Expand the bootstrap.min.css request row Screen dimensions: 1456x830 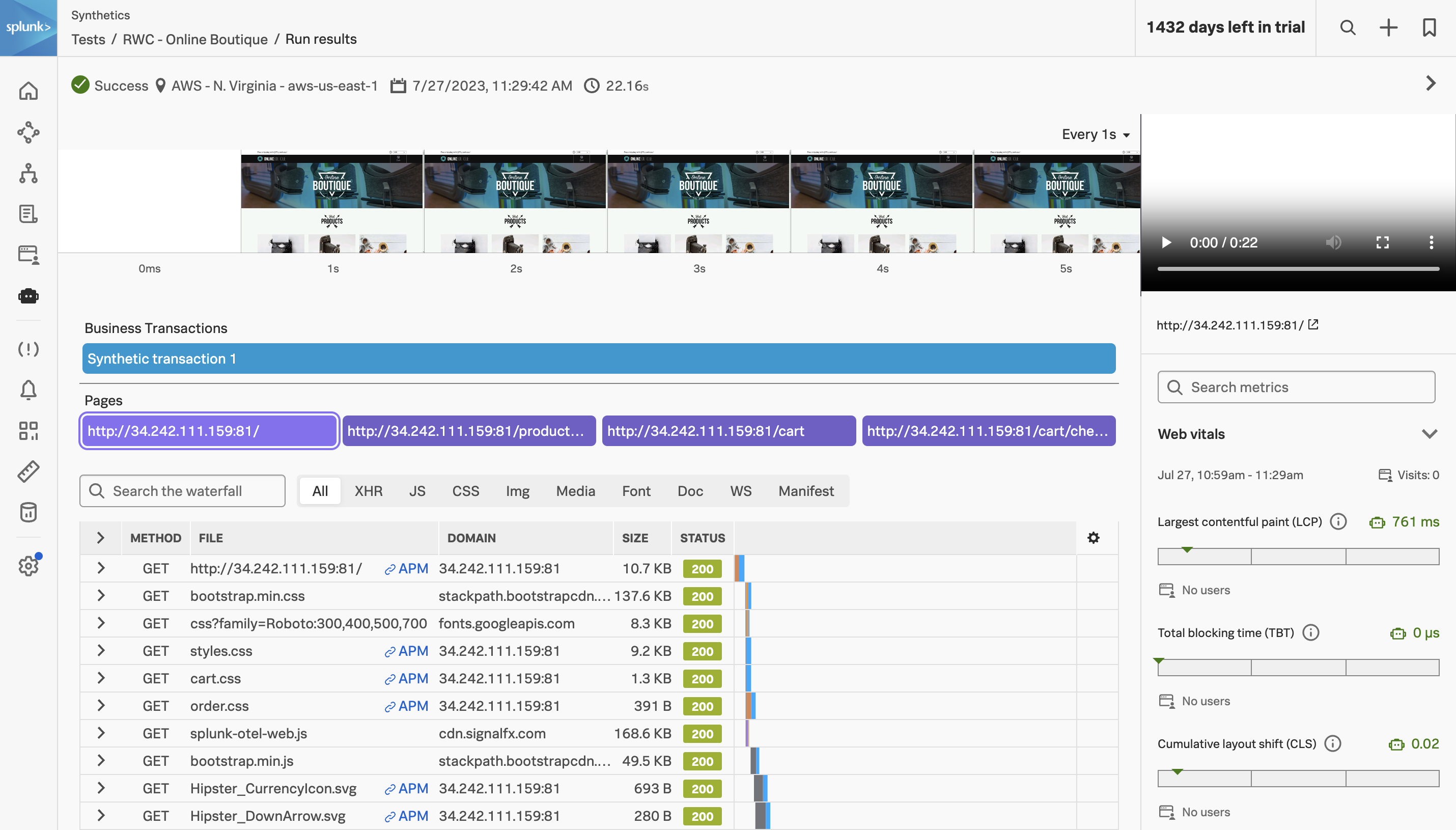[x=101, y=596]
